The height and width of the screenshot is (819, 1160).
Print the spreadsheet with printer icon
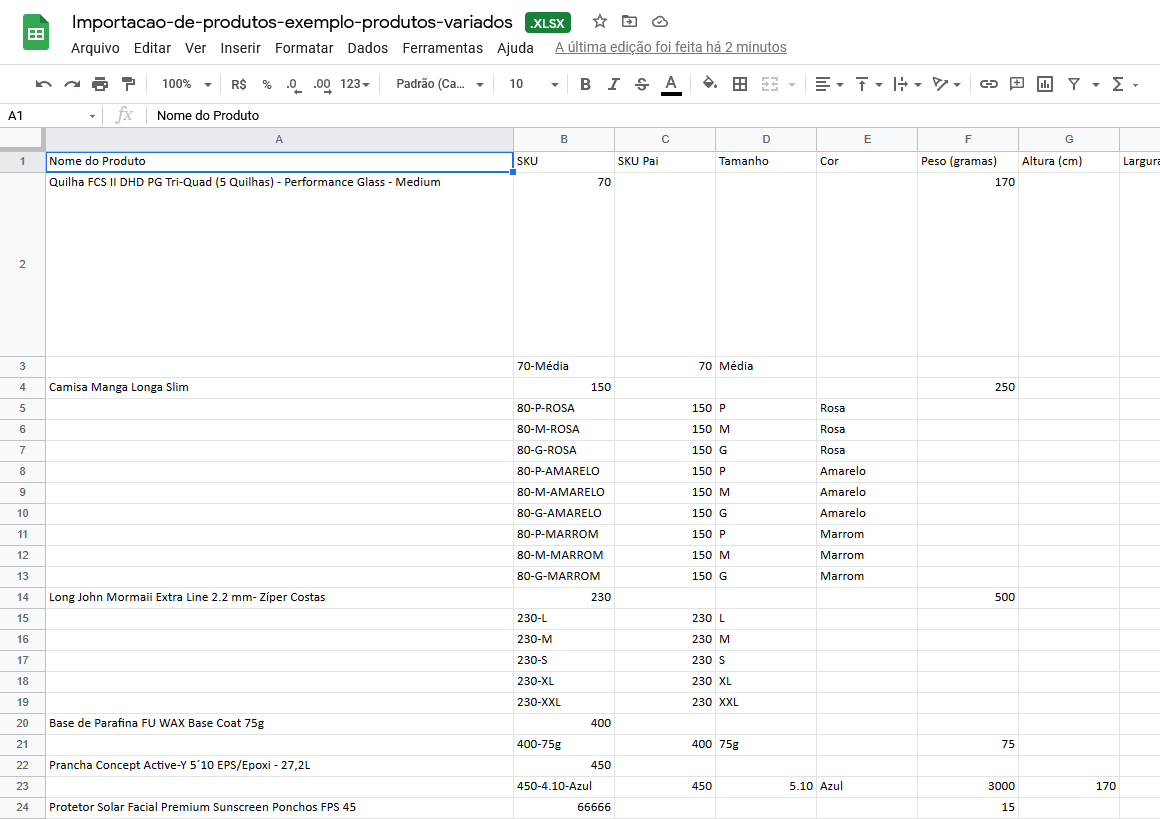[x=100, y=84]
